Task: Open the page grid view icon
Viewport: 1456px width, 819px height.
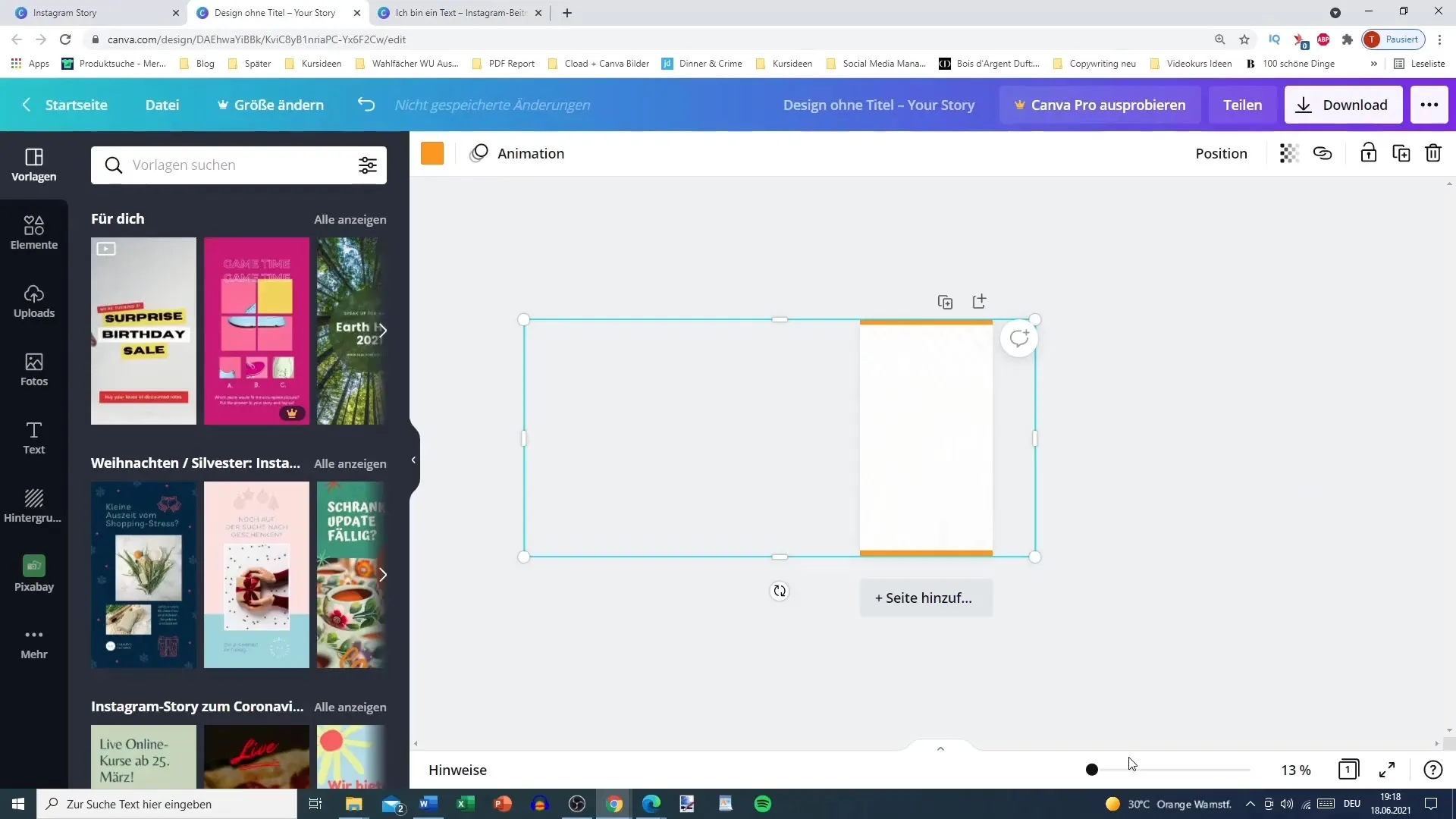Action: [x=1348, y=770]
